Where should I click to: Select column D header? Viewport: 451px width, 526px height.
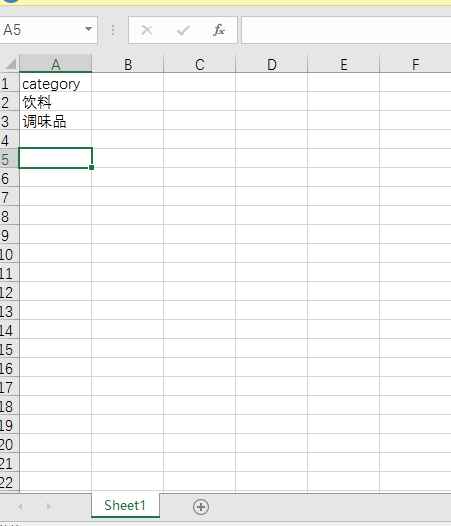click(x=271, y=63)
